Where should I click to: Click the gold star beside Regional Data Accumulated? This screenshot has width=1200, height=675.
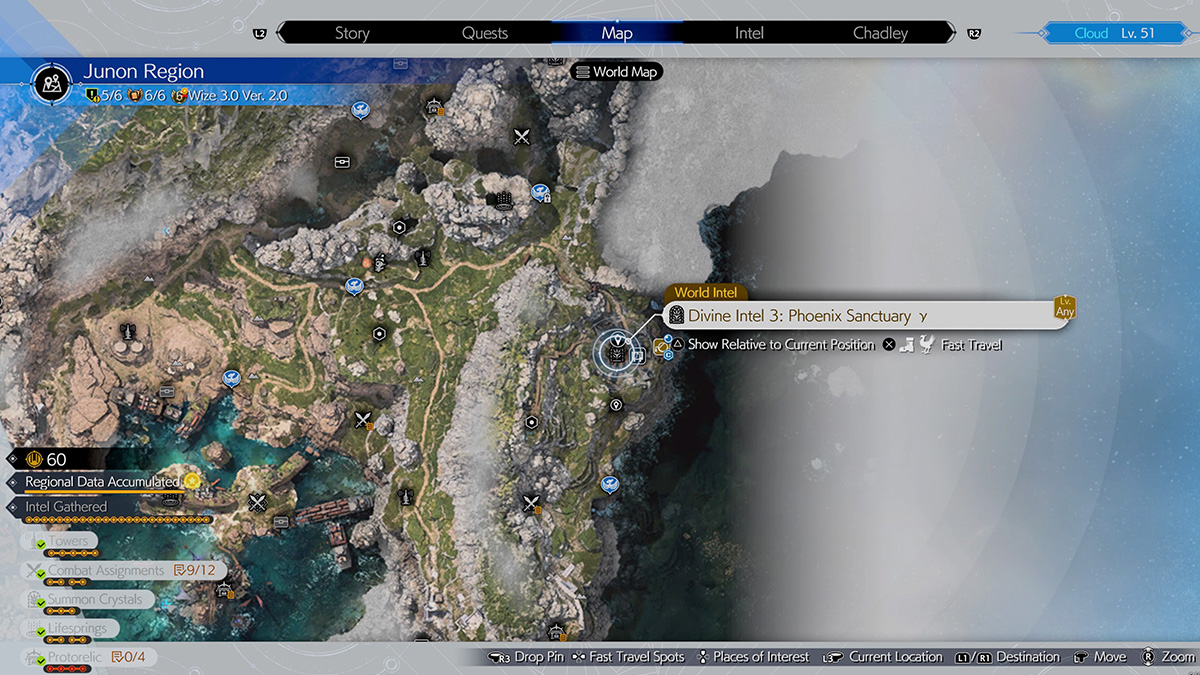click(191, 482)
